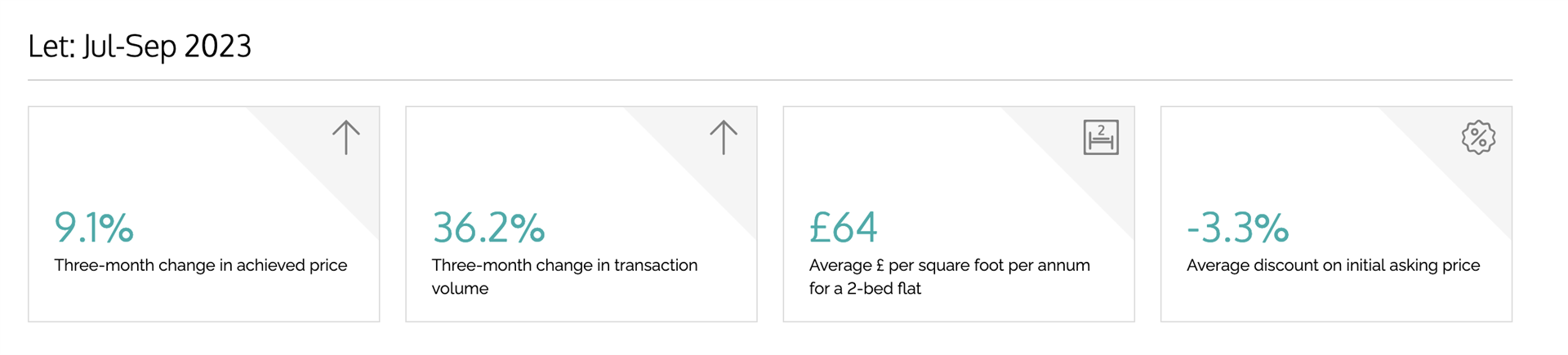
Task: Click 'Average £ per square foot per annum' text
Action: [x=950, y=265]
